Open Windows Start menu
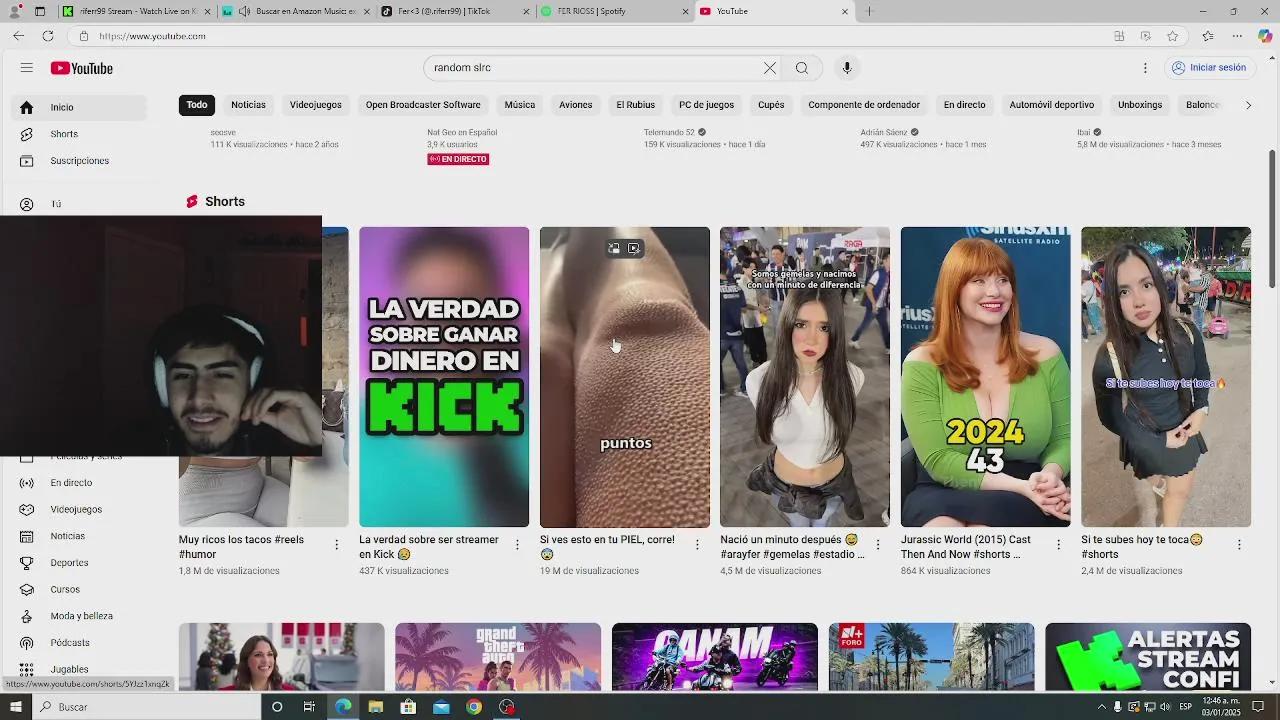1280x720 pixels. [x=15, y=707]
